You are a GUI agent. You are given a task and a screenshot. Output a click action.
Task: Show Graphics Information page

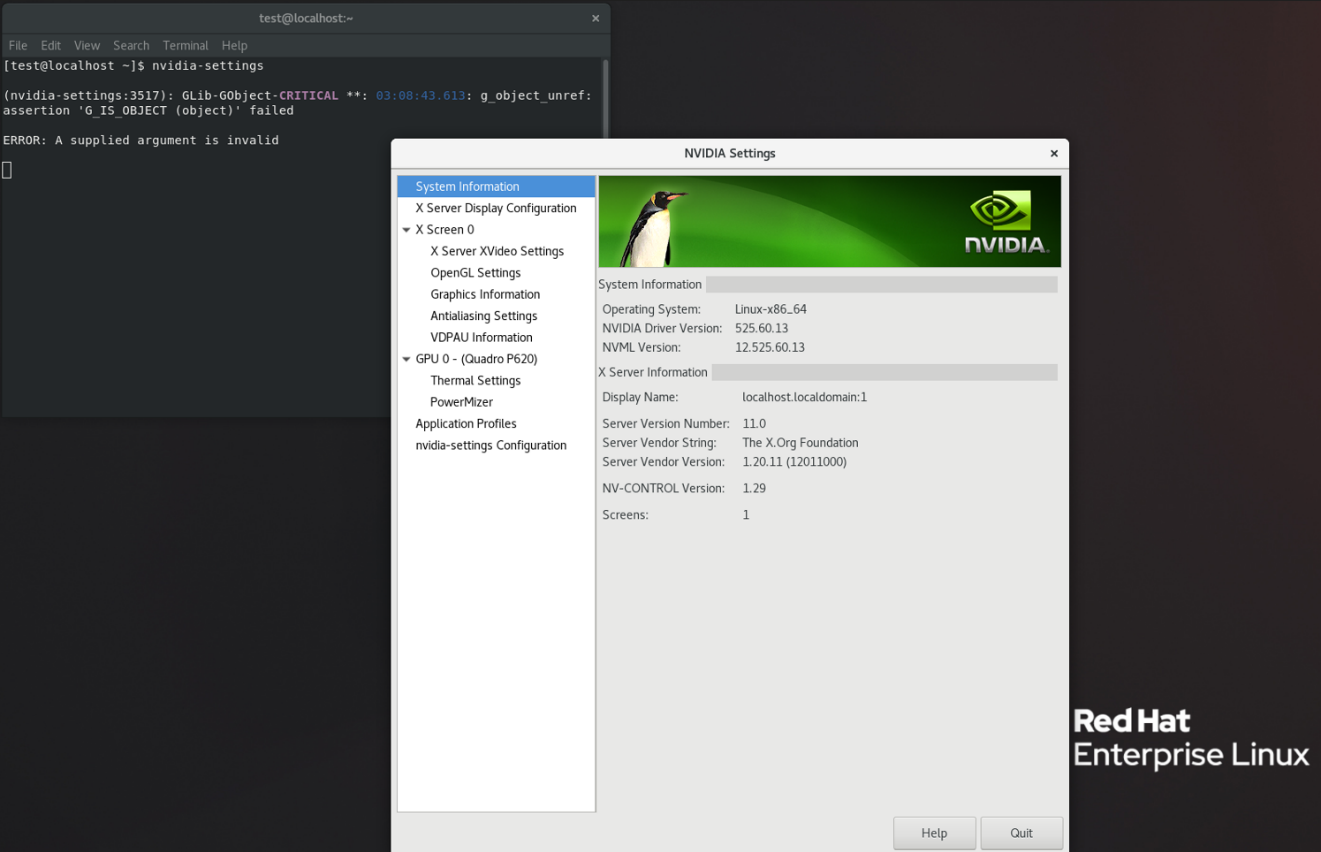pyautogui.click(x=485, y=294)
